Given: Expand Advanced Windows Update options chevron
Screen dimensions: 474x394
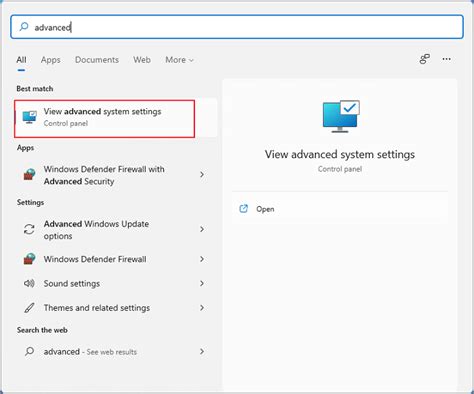Looking at the screenshot, I should 202,229.
